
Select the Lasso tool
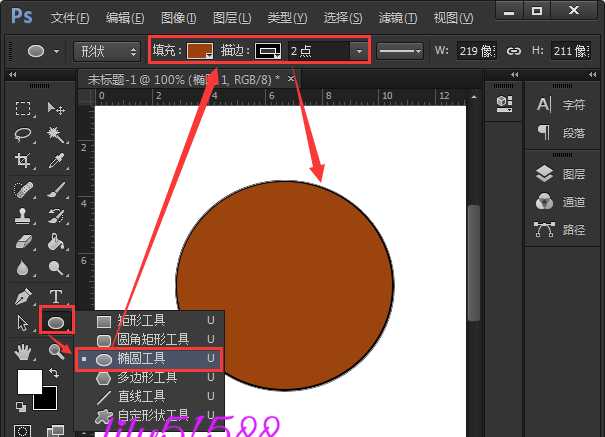click(x=24, y=135)
